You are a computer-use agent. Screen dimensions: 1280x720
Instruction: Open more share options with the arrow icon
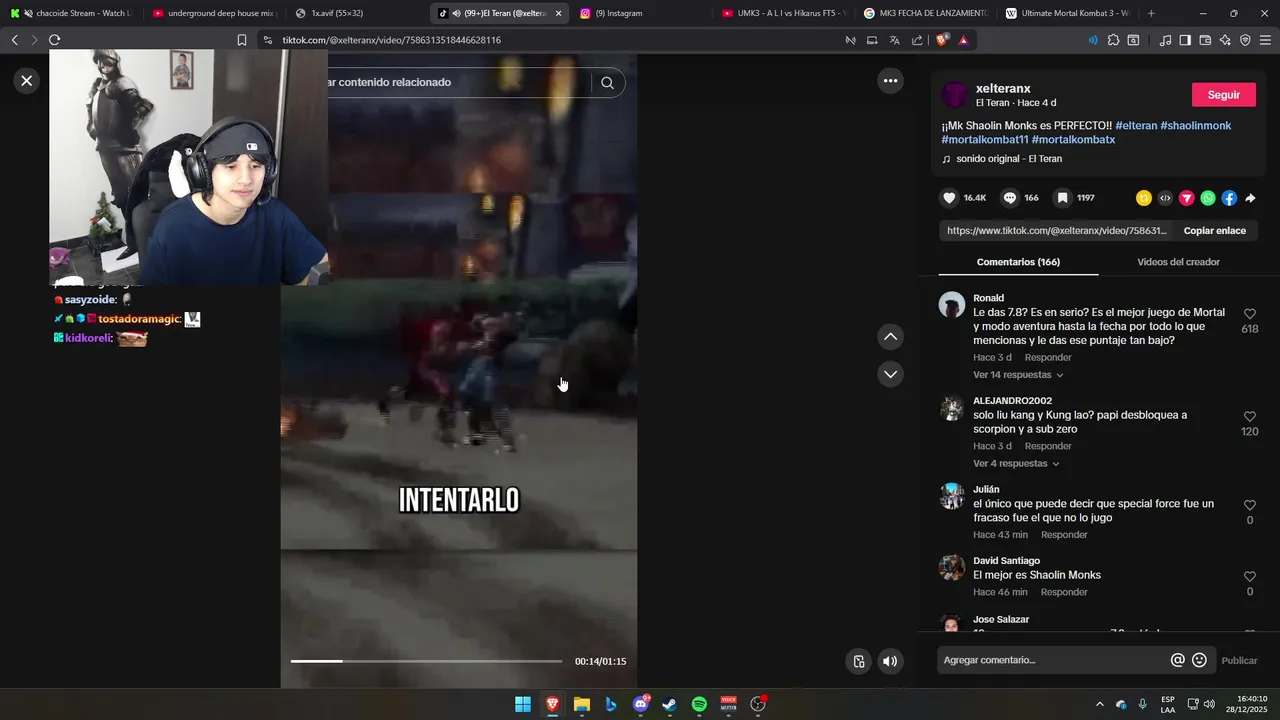click(x=1250, y=198)
